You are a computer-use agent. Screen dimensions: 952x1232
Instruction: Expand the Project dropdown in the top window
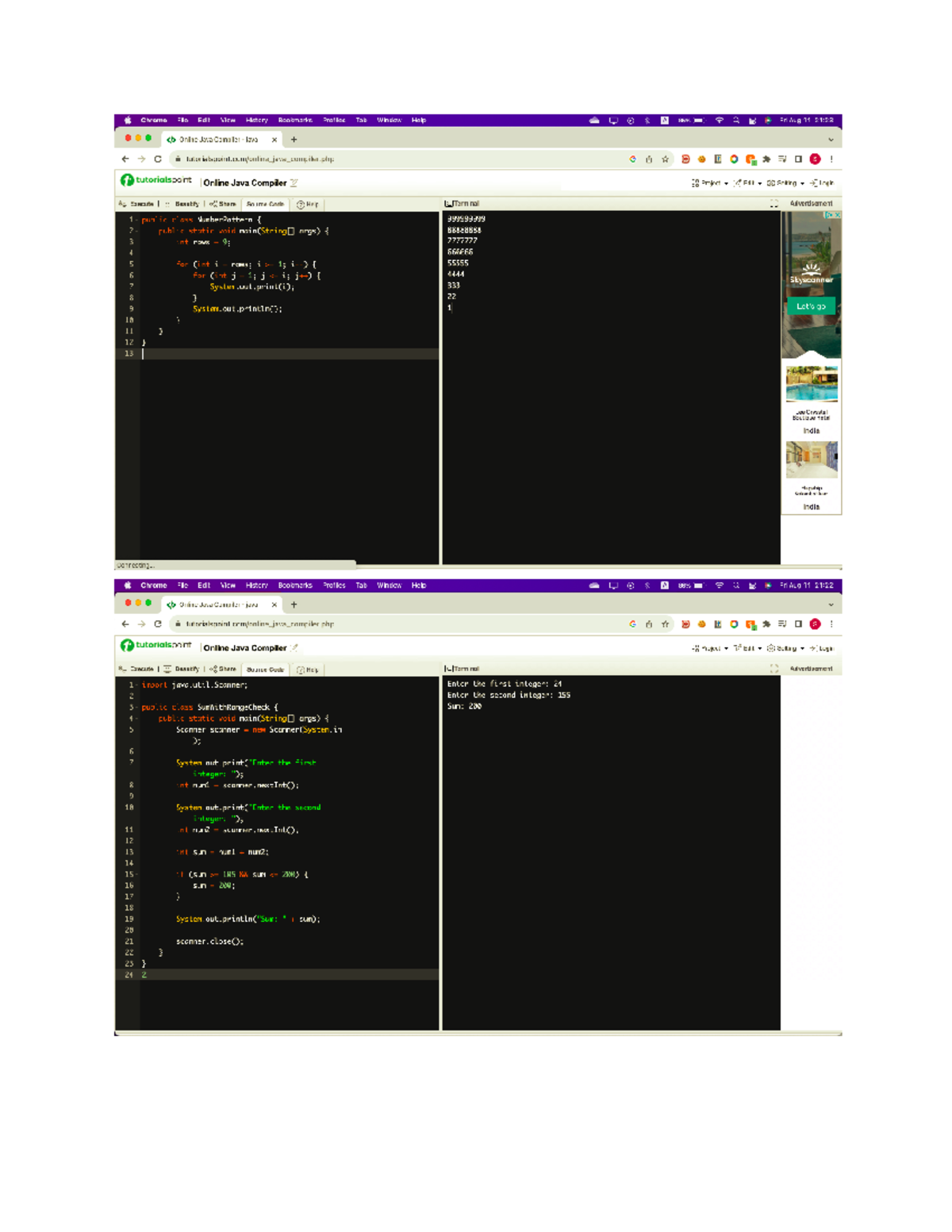coord(710,183)
